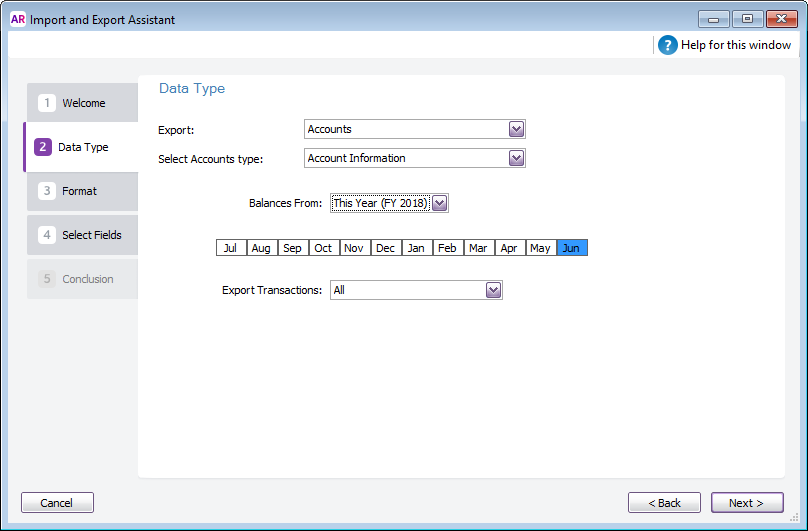
Task: Click the Back button
Action: pyautogui.click(x=664, y=503)
